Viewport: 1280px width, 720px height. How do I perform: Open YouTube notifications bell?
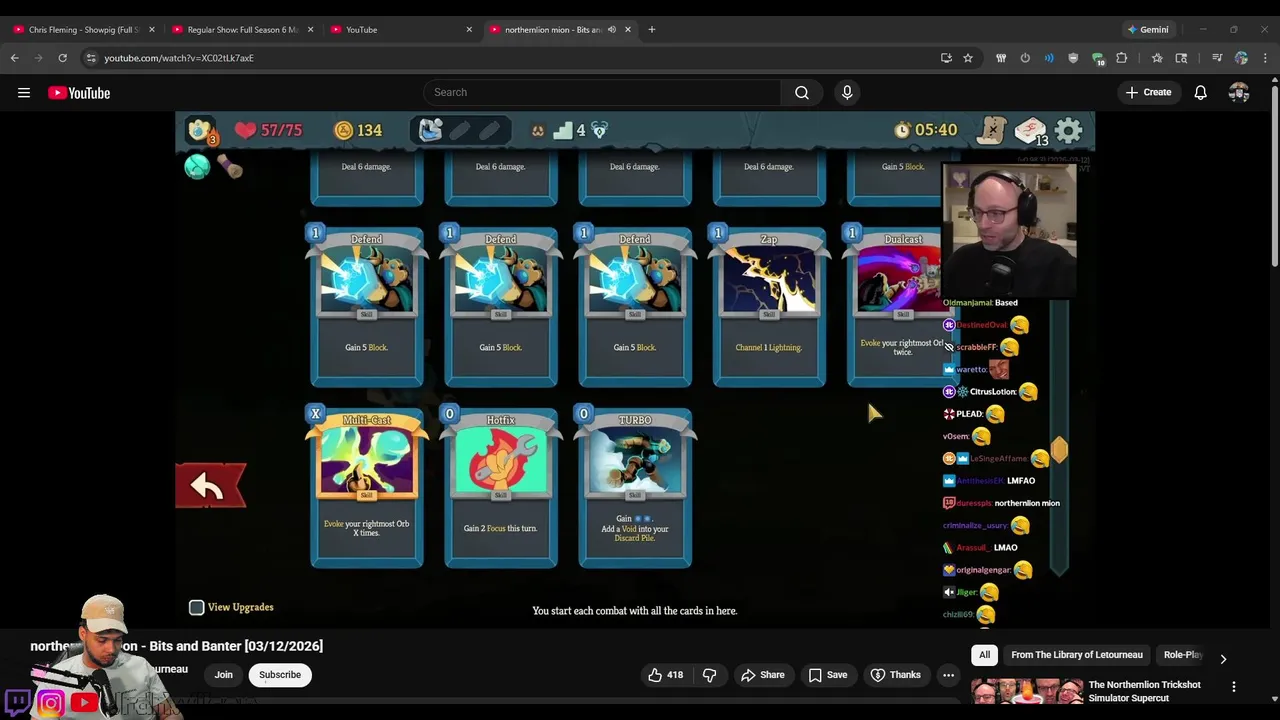click(1200, 93)
